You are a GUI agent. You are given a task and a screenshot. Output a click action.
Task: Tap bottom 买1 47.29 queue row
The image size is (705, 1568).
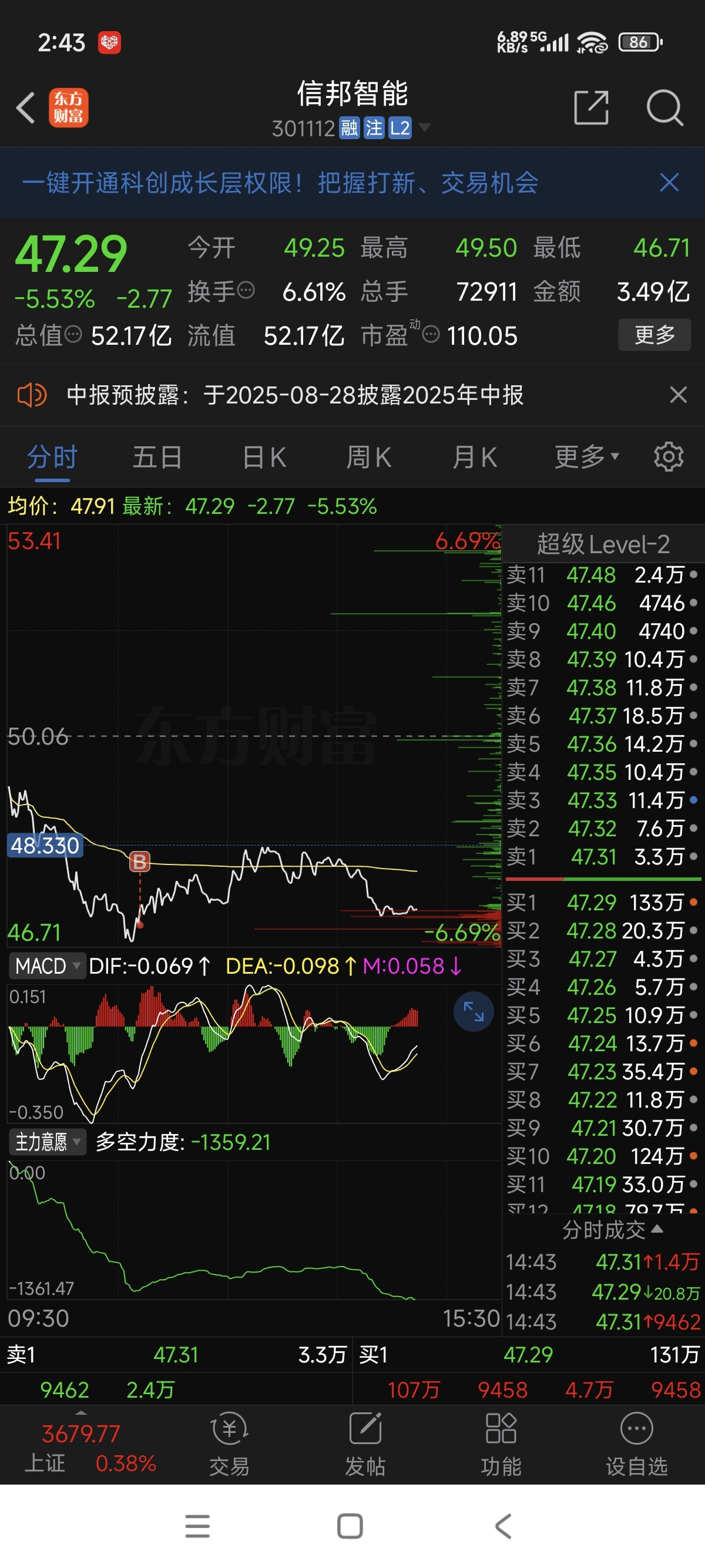tap(528, 1354)
